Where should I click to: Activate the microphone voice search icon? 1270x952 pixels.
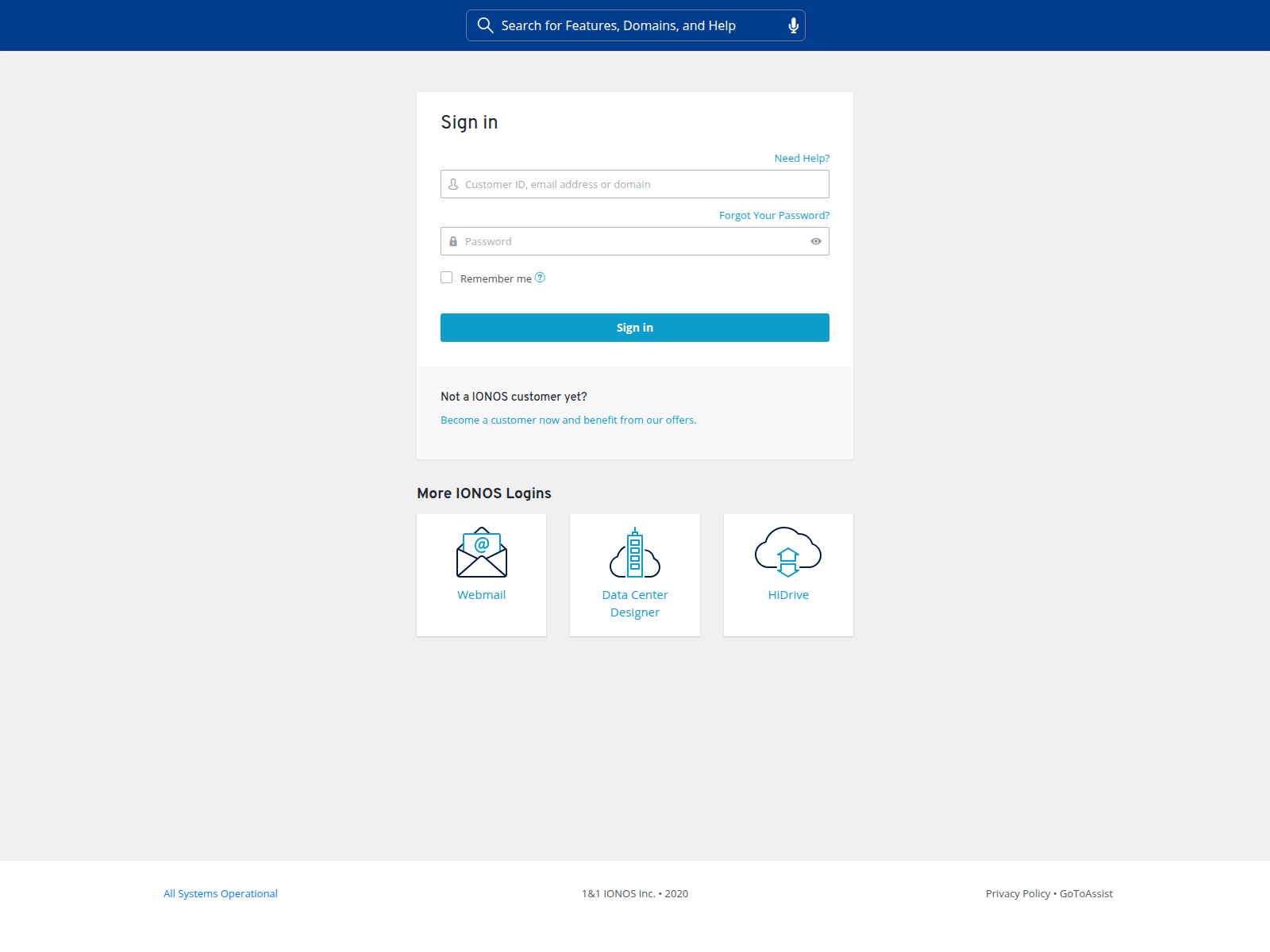(793, 25)
